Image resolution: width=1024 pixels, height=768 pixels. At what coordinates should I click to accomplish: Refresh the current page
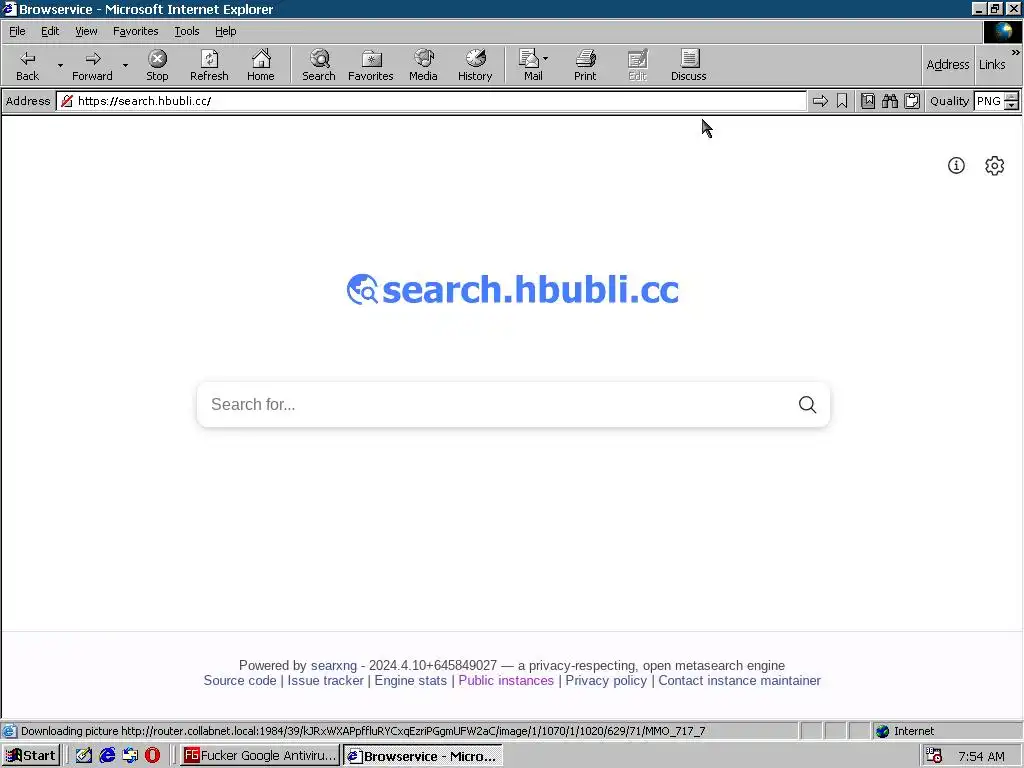pos(209,65)
